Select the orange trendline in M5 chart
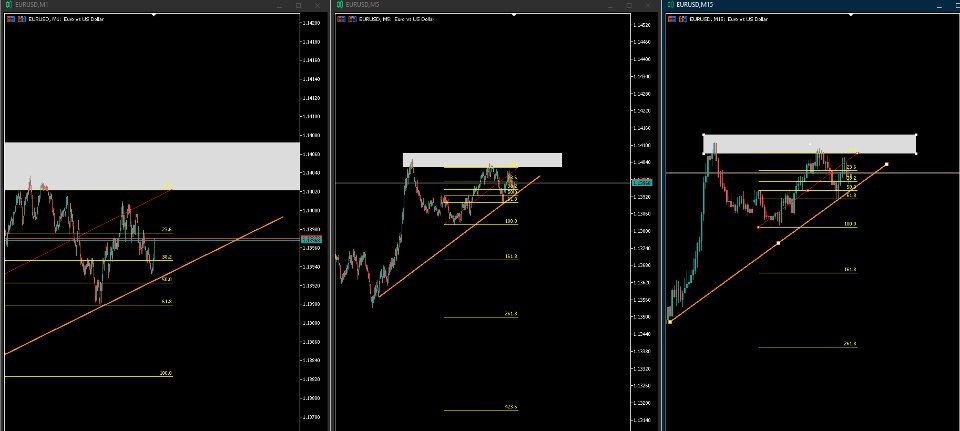 [x=459, y=236]
